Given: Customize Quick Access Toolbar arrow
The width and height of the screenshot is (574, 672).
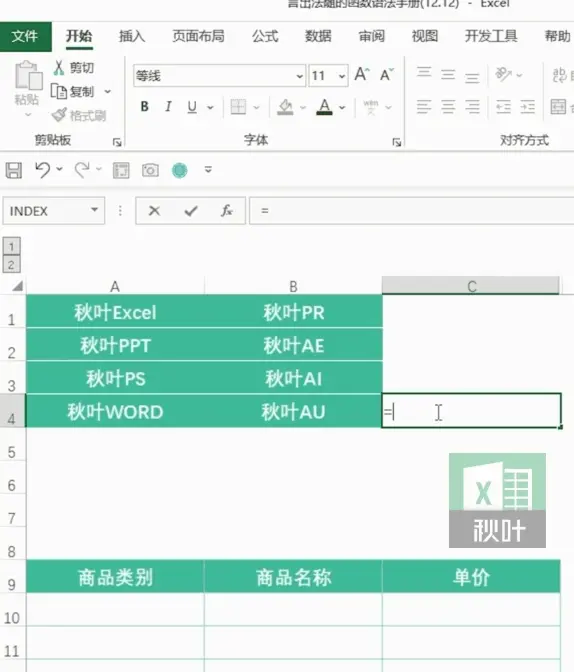Looking at the screenshot, I should tap(208, 170).
